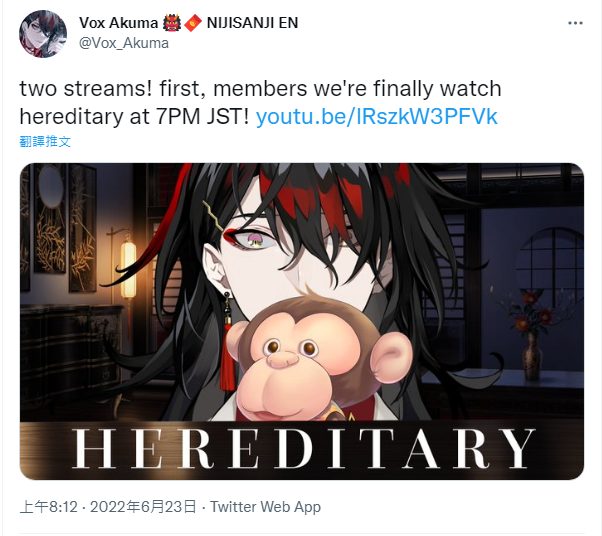Click the glowing lantern in the thumbnail

coord(129,270)
